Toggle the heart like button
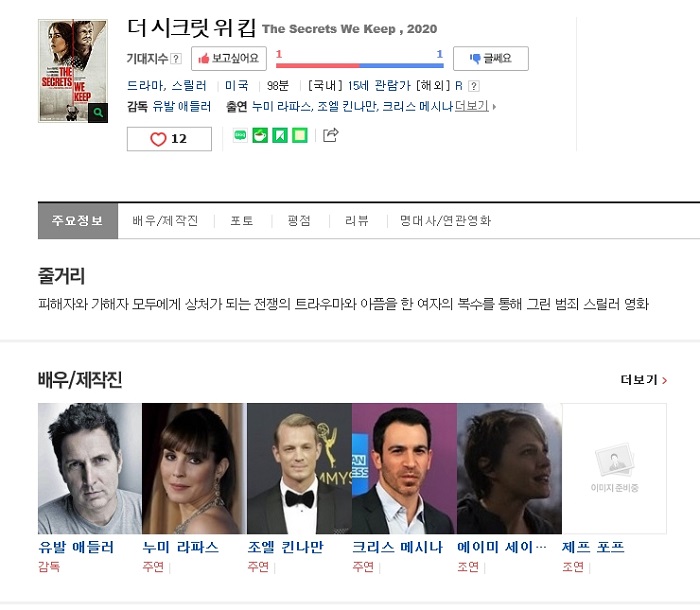Viewport: 700px width, 610px height. [169, 139]
